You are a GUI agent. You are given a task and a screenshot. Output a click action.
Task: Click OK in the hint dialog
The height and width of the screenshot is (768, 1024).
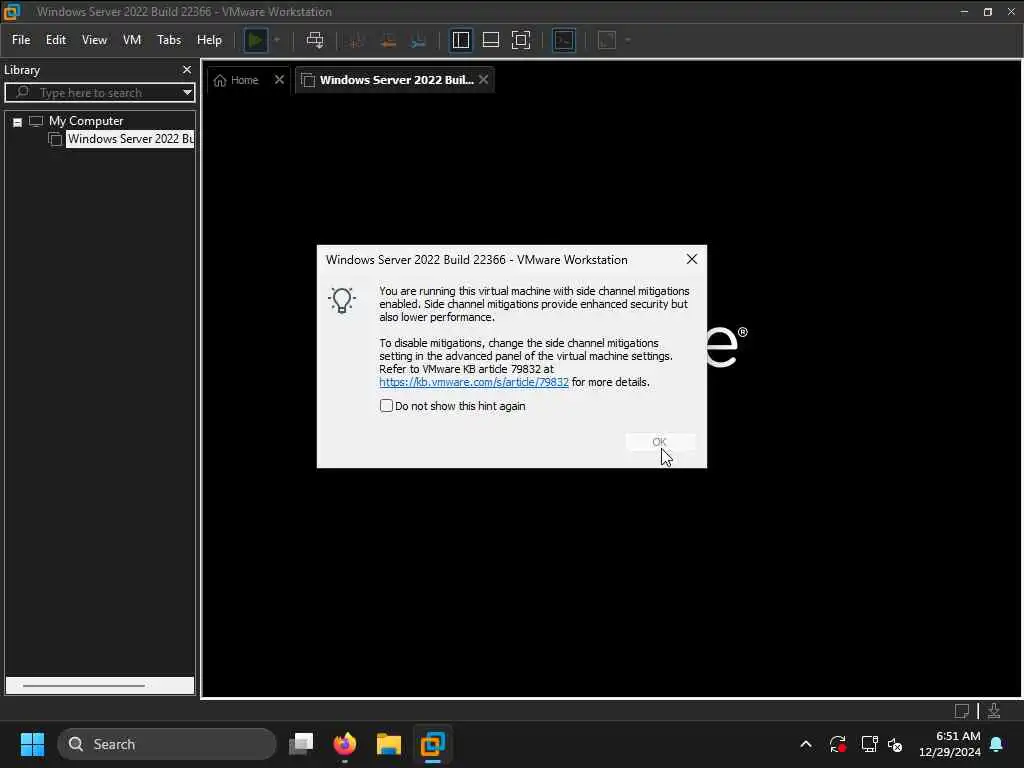[x=660, y=442]
